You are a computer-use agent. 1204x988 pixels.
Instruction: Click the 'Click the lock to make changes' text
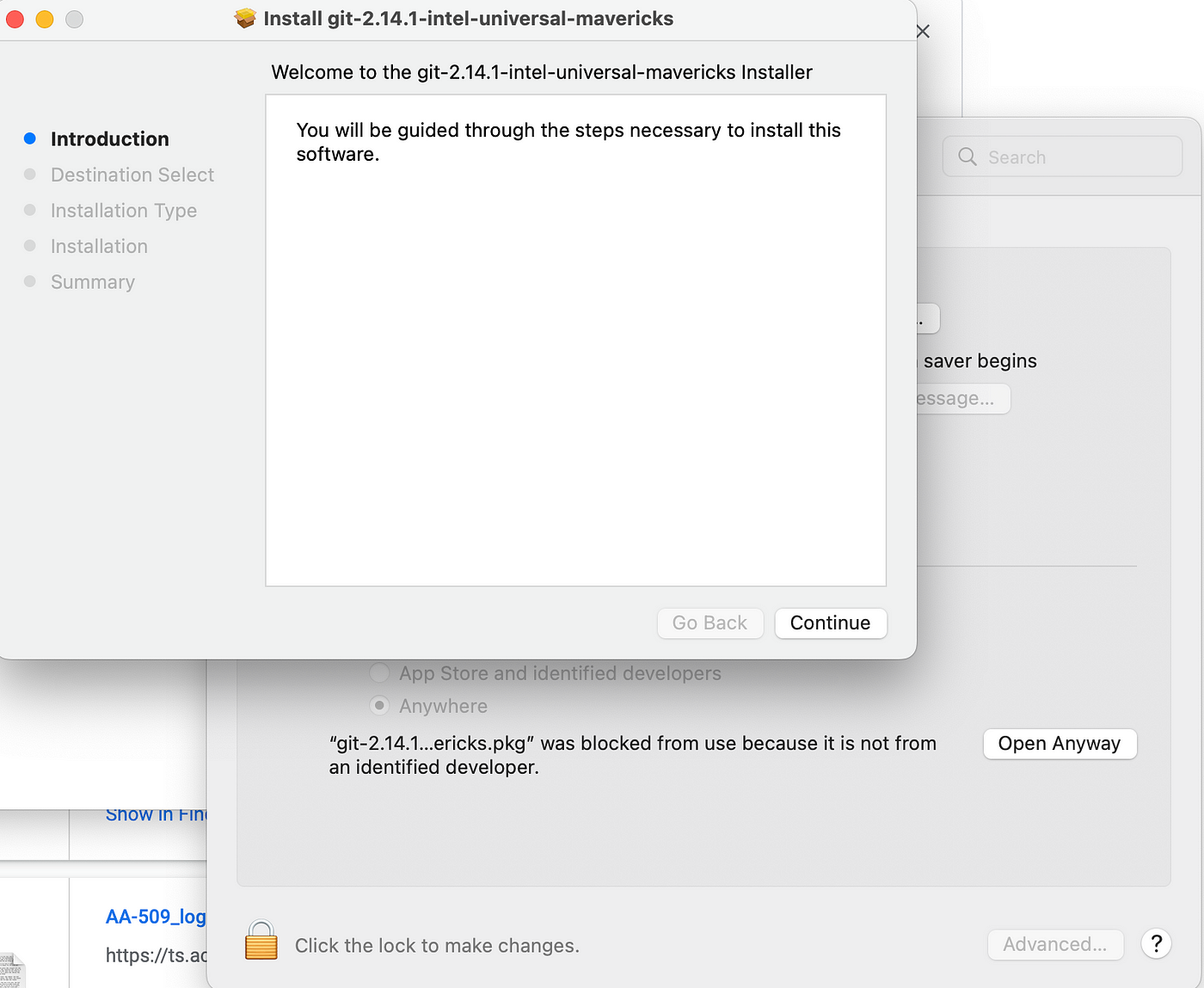[x=437, y=946]
